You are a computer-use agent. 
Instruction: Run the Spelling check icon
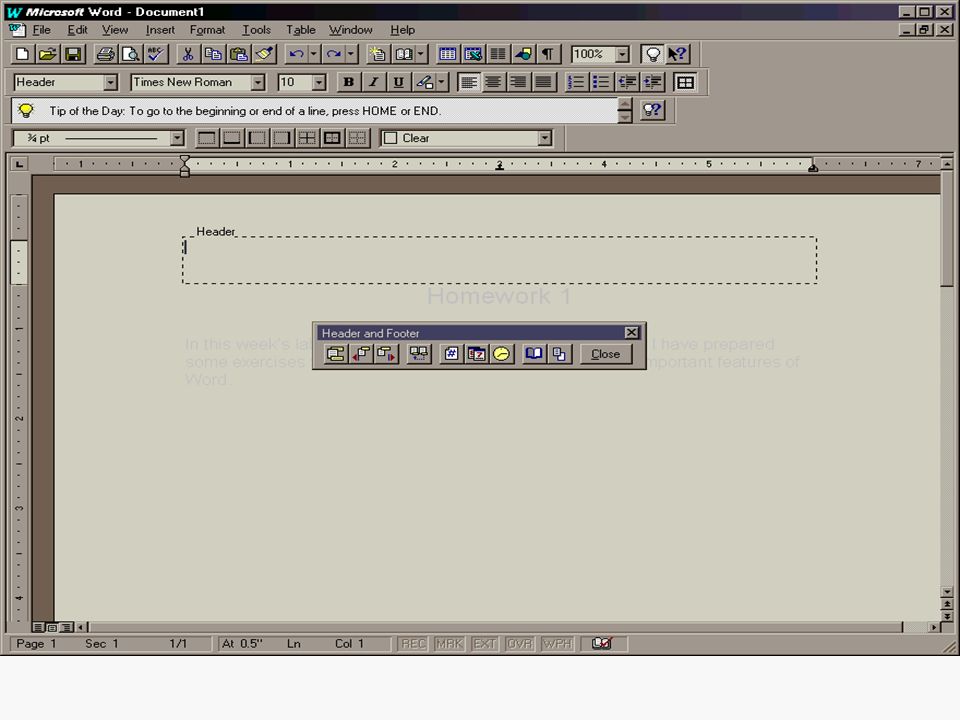(156, 54)
